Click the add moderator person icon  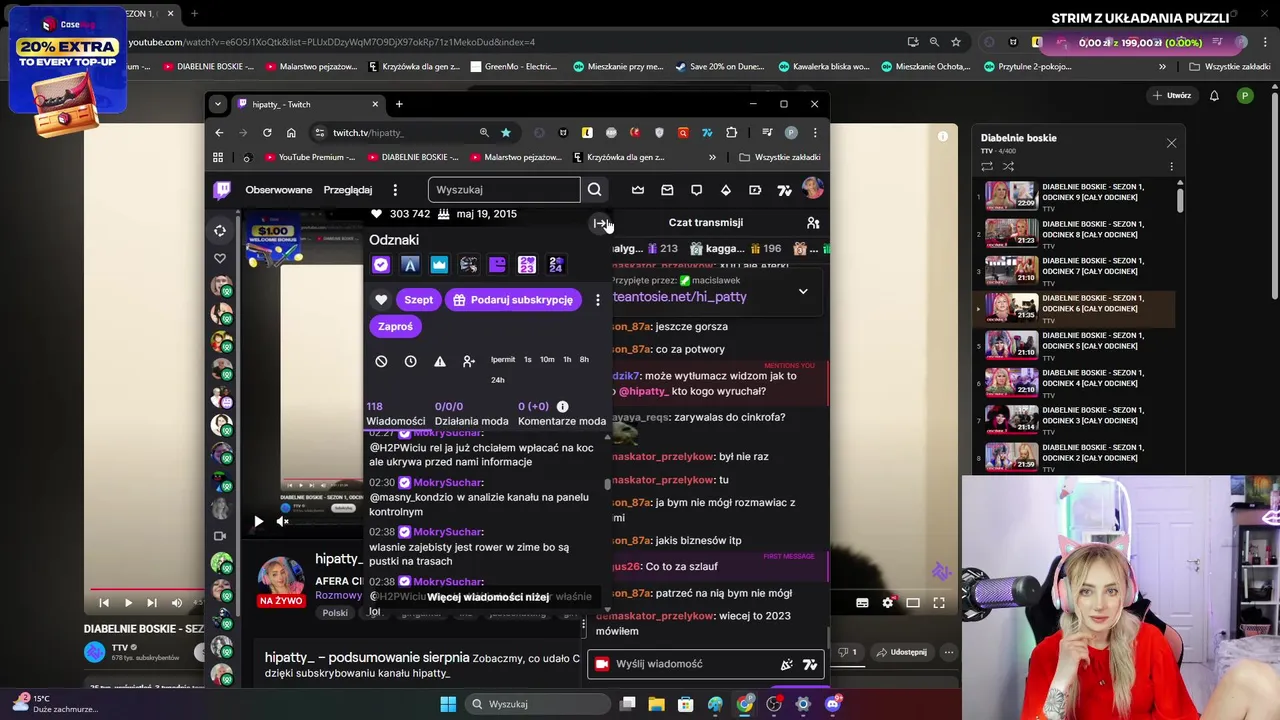click(468, 361)
